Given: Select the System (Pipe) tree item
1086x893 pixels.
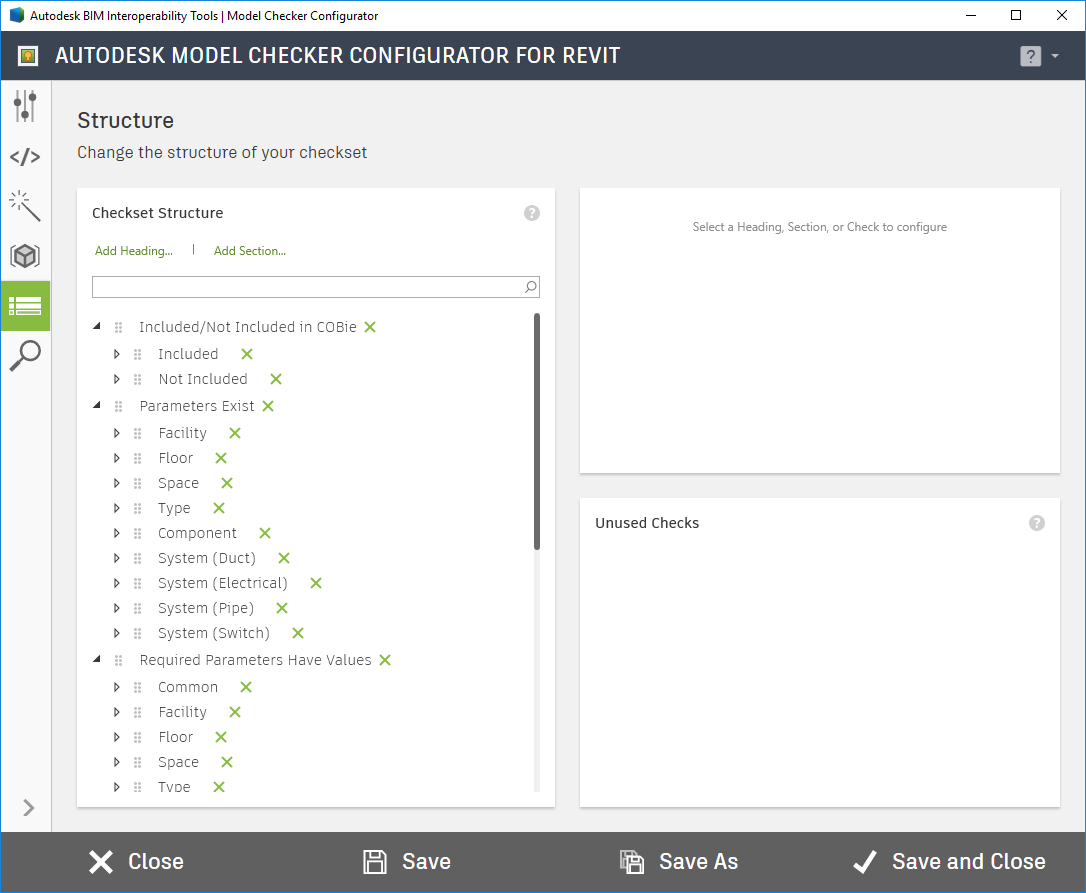Looking at the screenshot, I should click(206, 608).
